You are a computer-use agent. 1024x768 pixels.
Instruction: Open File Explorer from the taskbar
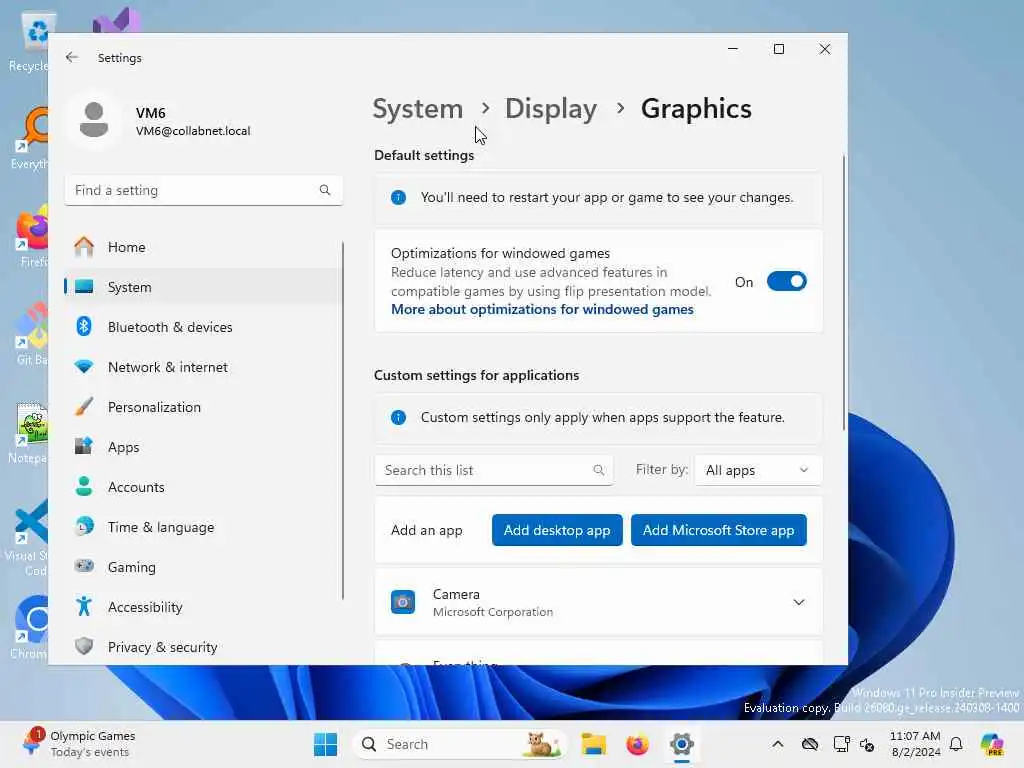(x=594, y=744)
